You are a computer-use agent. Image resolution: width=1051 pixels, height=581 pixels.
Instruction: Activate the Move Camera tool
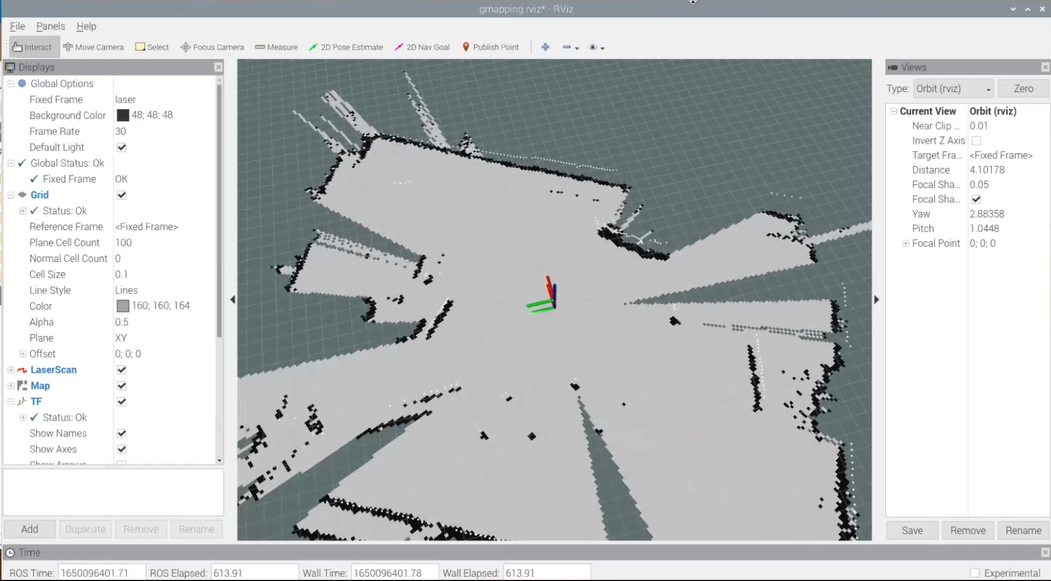(93, 47)
